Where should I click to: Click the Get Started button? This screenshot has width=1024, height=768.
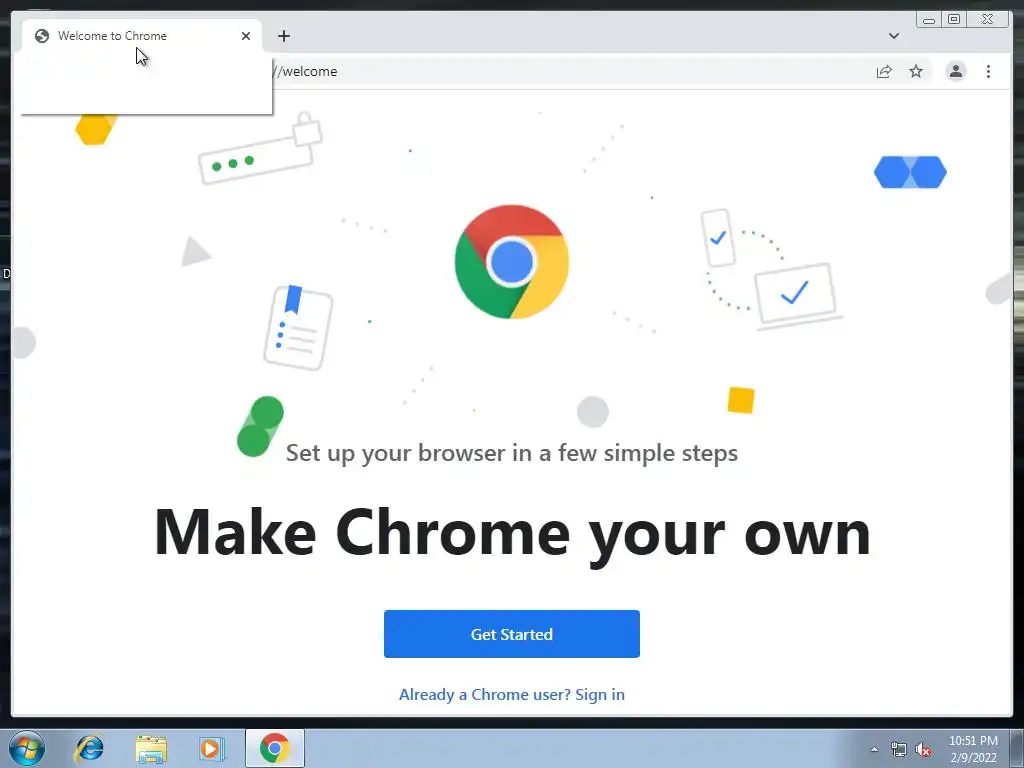click(511, 633)
